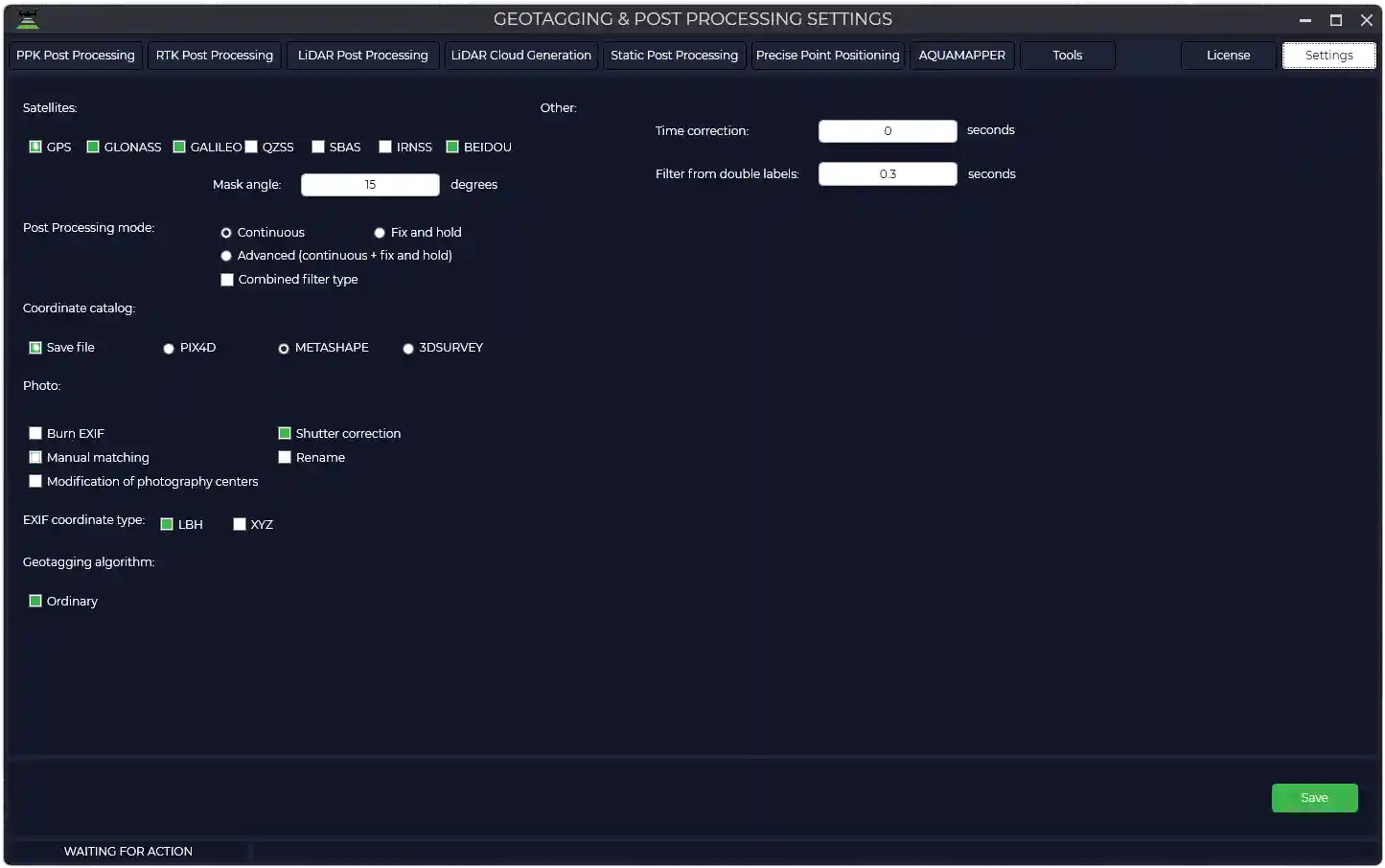This screenshot has height=868, width=1385.
Task: Toggle the GPS satellite checkbox
Action: [35, 147]
